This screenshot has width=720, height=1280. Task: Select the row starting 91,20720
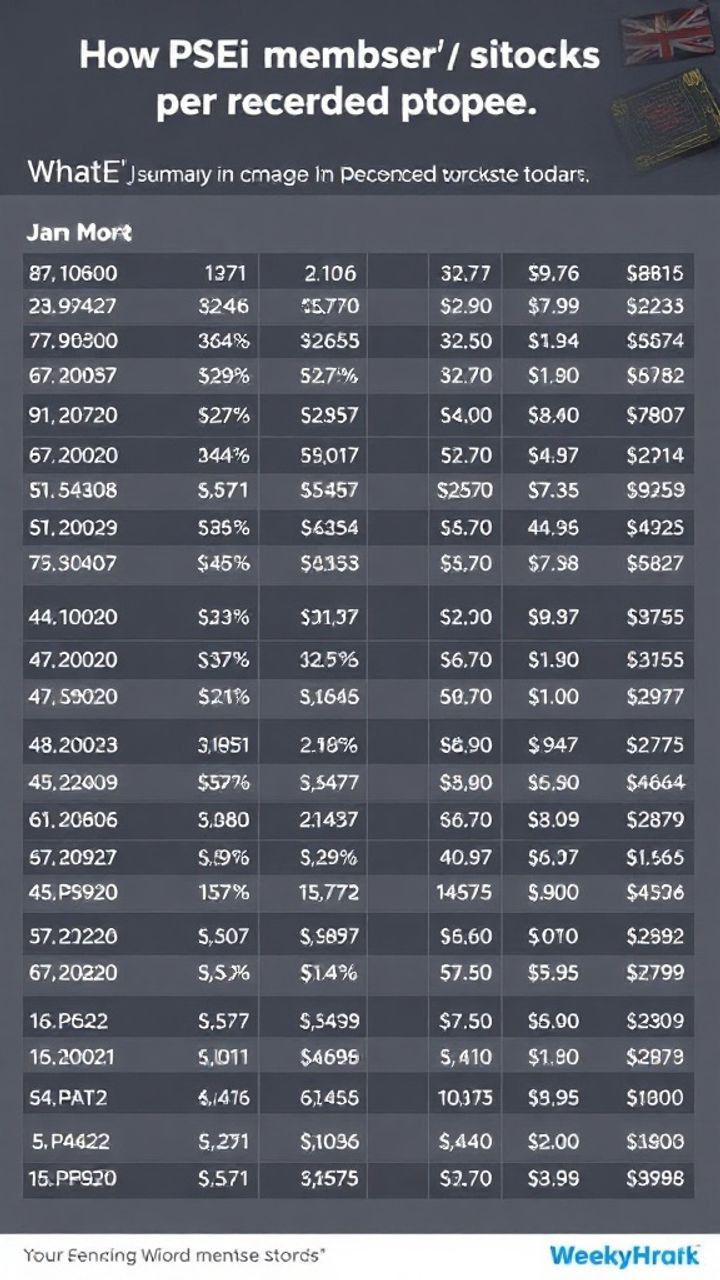click(73, 413)
